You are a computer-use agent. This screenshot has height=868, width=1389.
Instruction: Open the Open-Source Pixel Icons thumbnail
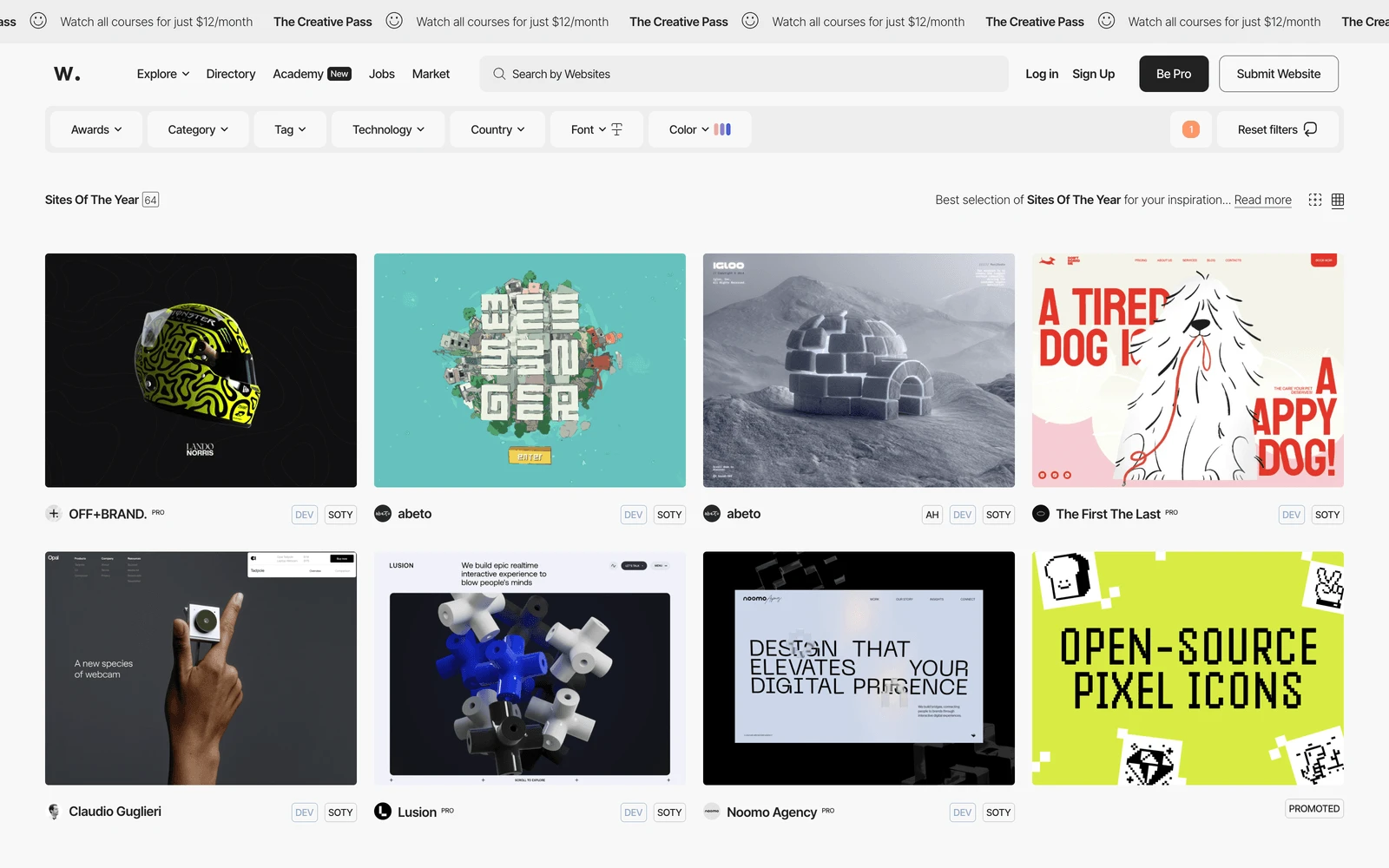point(1188,668)
